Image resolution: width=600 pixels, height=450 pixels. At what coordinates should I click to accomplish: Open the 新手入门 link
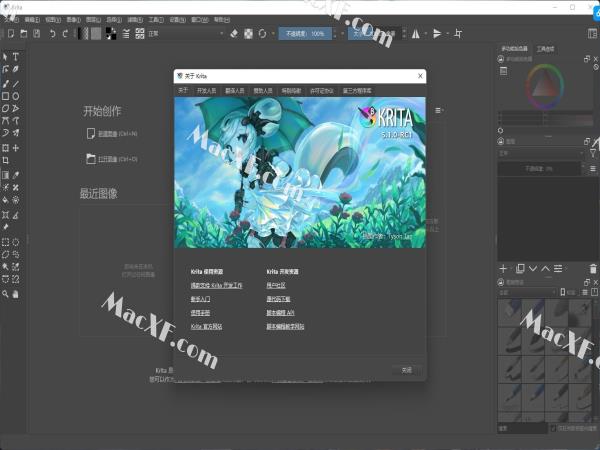point(200,299)
